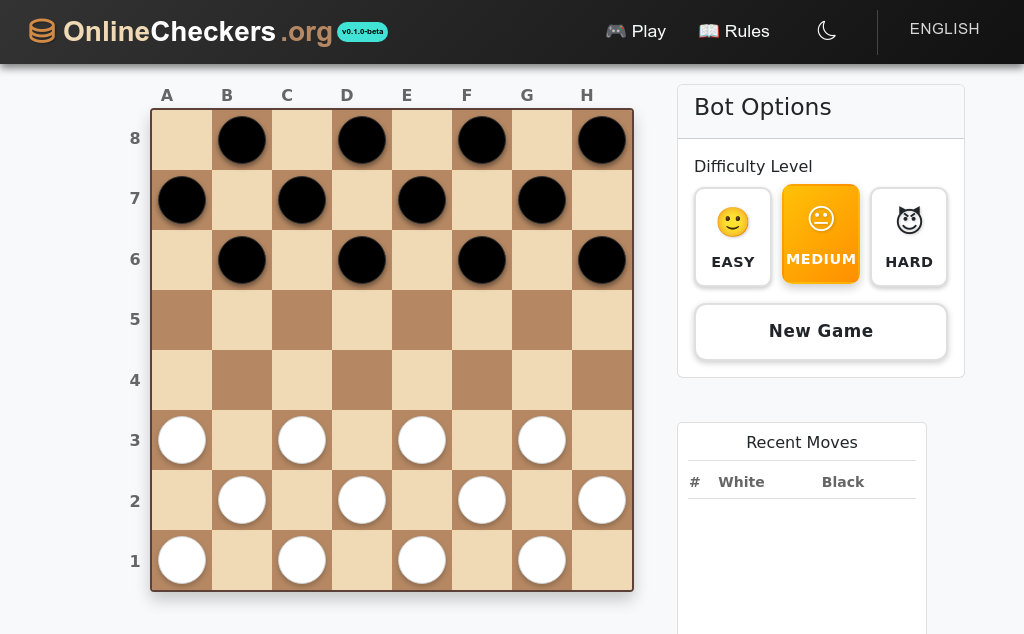
Task: Open the ENGLISH language selector
Action: pyautogui.click(x=944, y=29)
